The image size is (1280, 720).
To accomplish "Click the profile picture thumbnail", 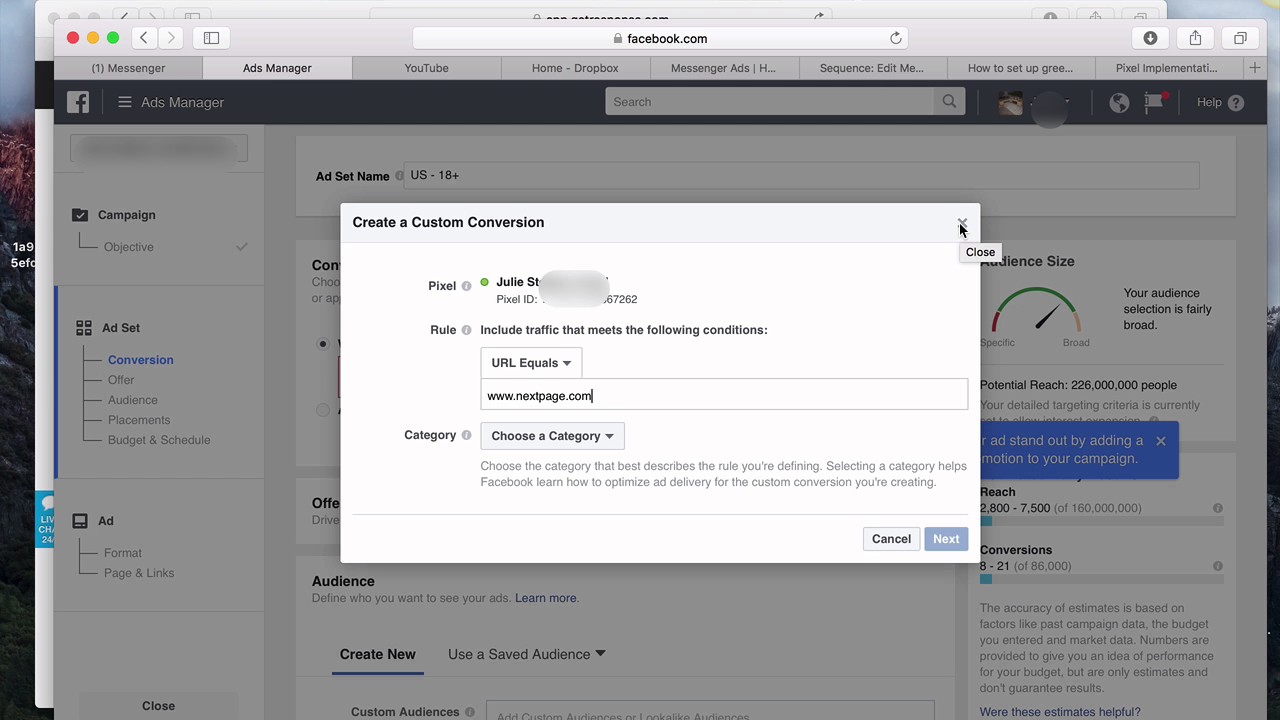I will (1010, 102).
